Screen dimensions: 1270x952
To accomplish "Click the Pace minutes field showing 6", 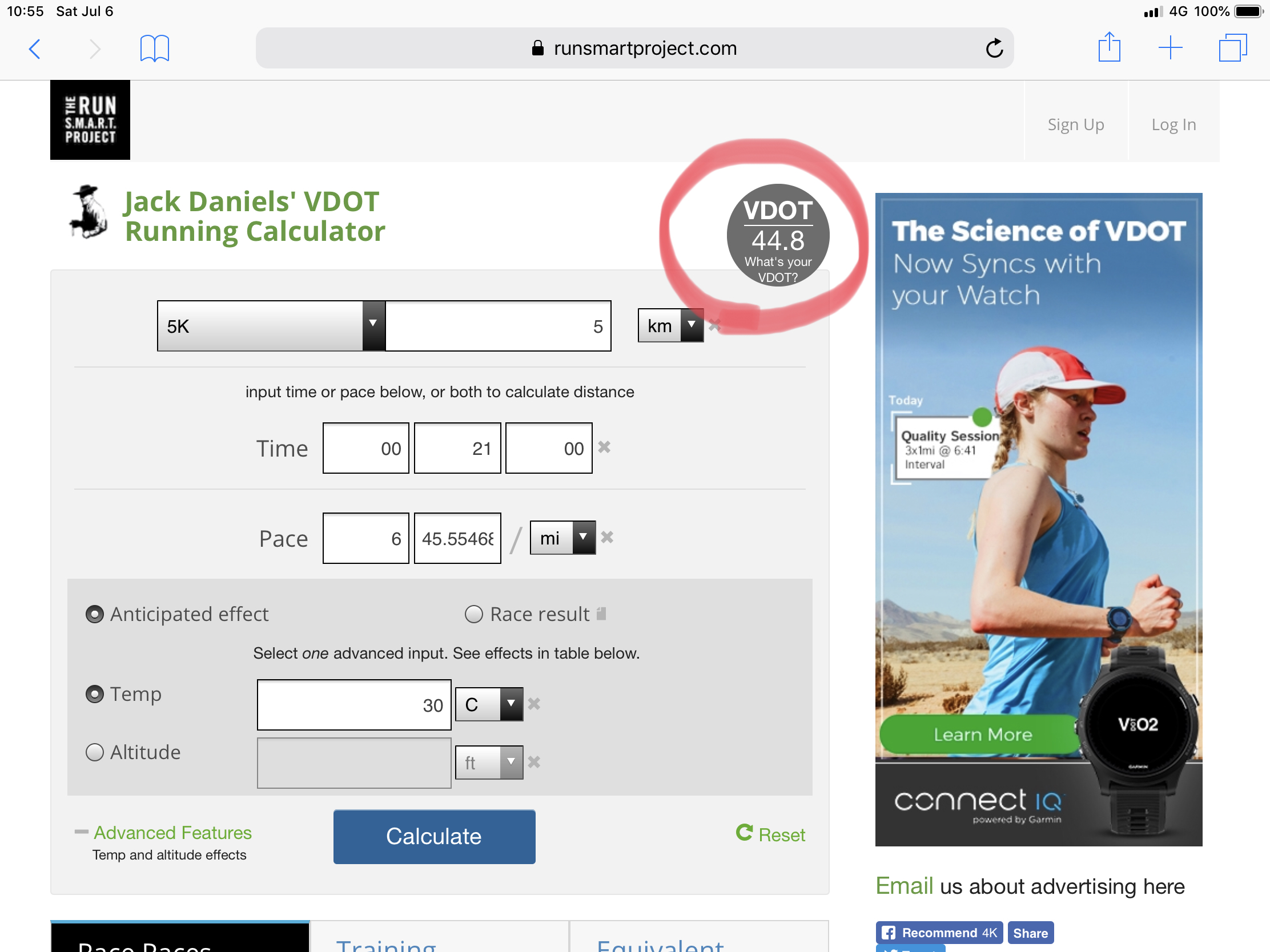I will [365, 538].
